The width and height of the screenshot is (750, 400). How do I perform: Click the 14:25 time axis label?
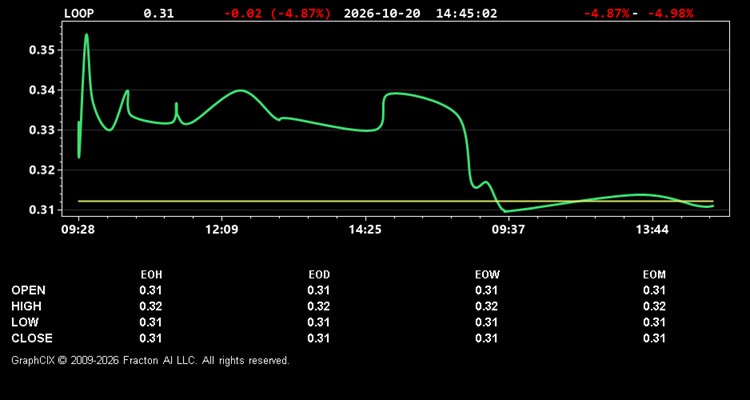(365, 230)
